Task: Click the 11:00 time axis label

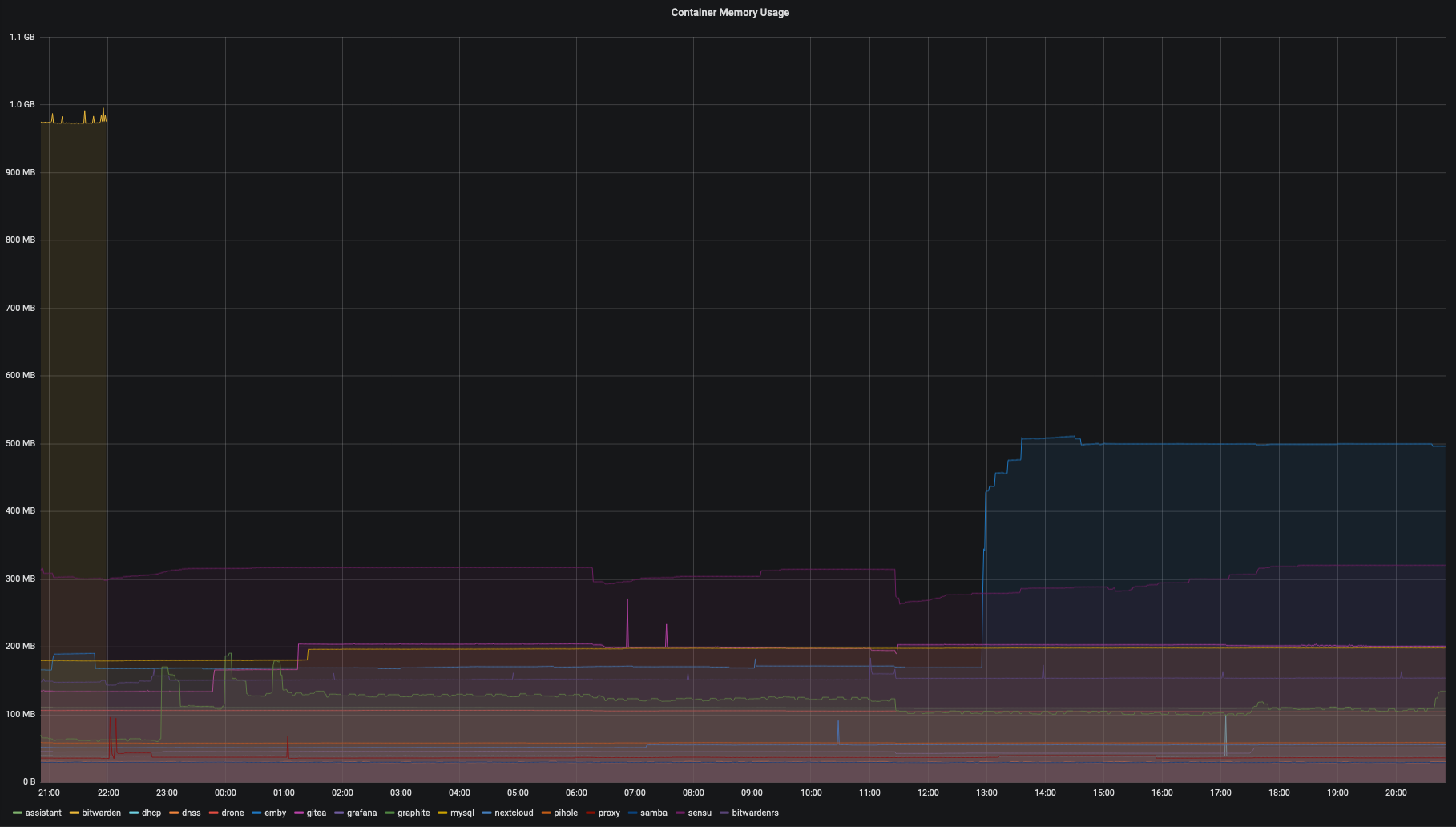Action: (869, 793)
